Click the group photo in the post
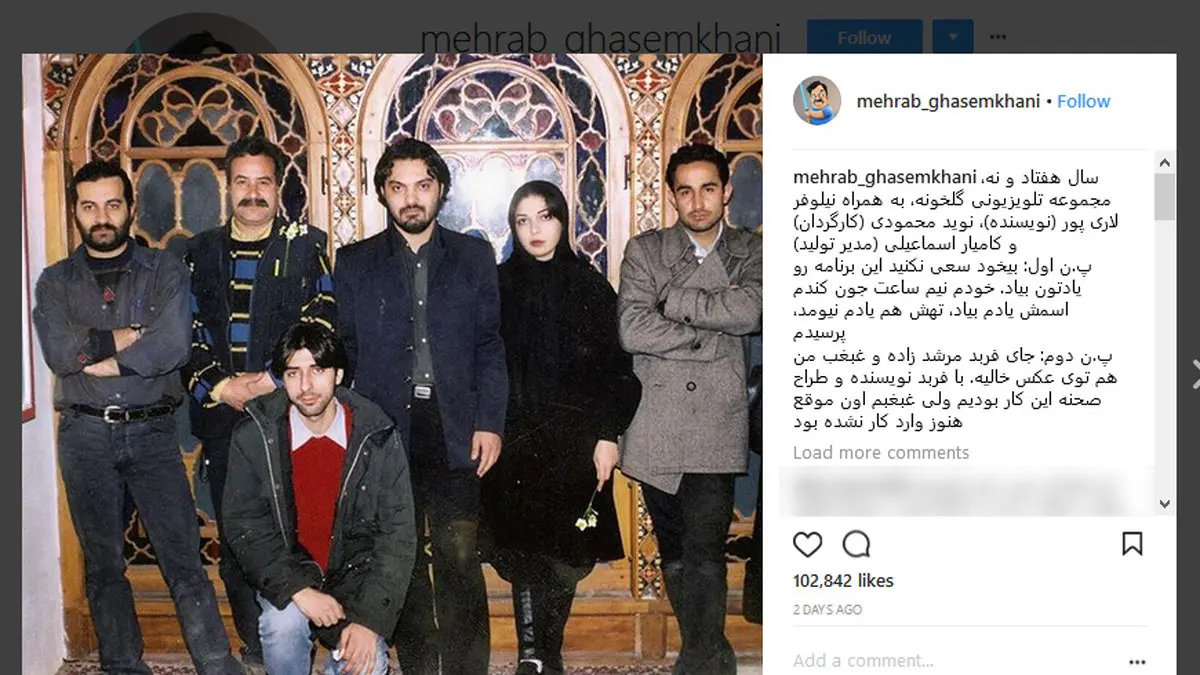1200x675 pixels. (392, 364)
